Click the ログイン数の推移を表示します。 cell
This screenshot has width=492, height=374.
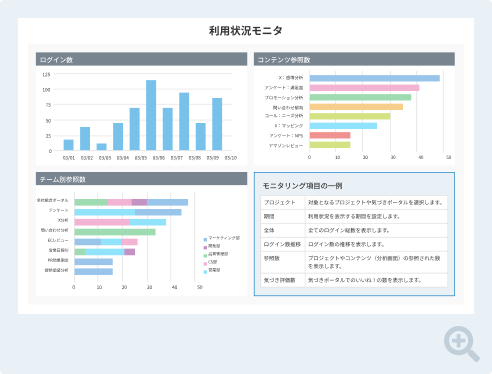(x=376, y=244)
